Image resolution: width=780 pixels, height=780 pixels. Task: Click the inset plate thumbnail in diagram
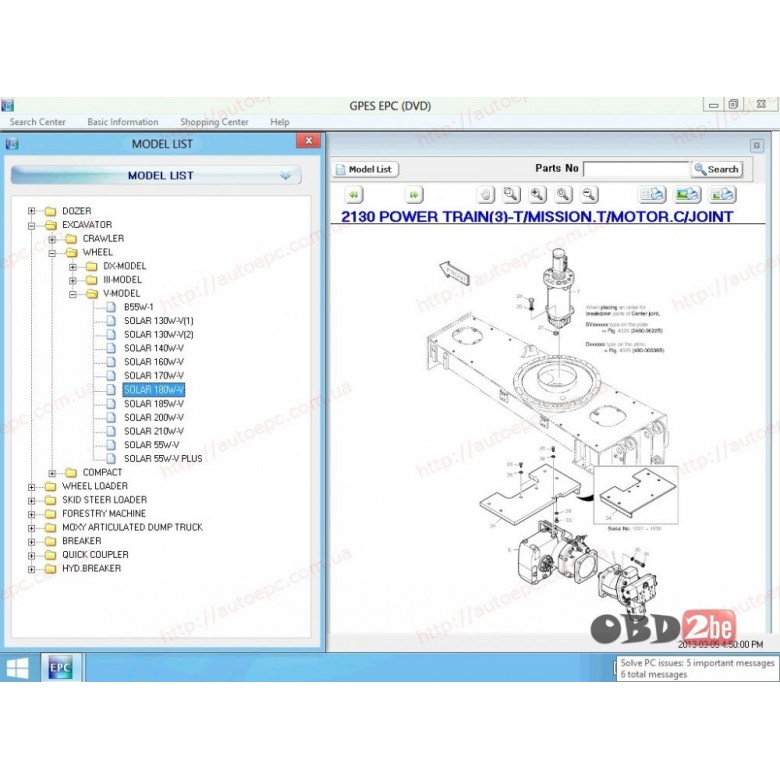pyautogui.click(x=635, y=494)
